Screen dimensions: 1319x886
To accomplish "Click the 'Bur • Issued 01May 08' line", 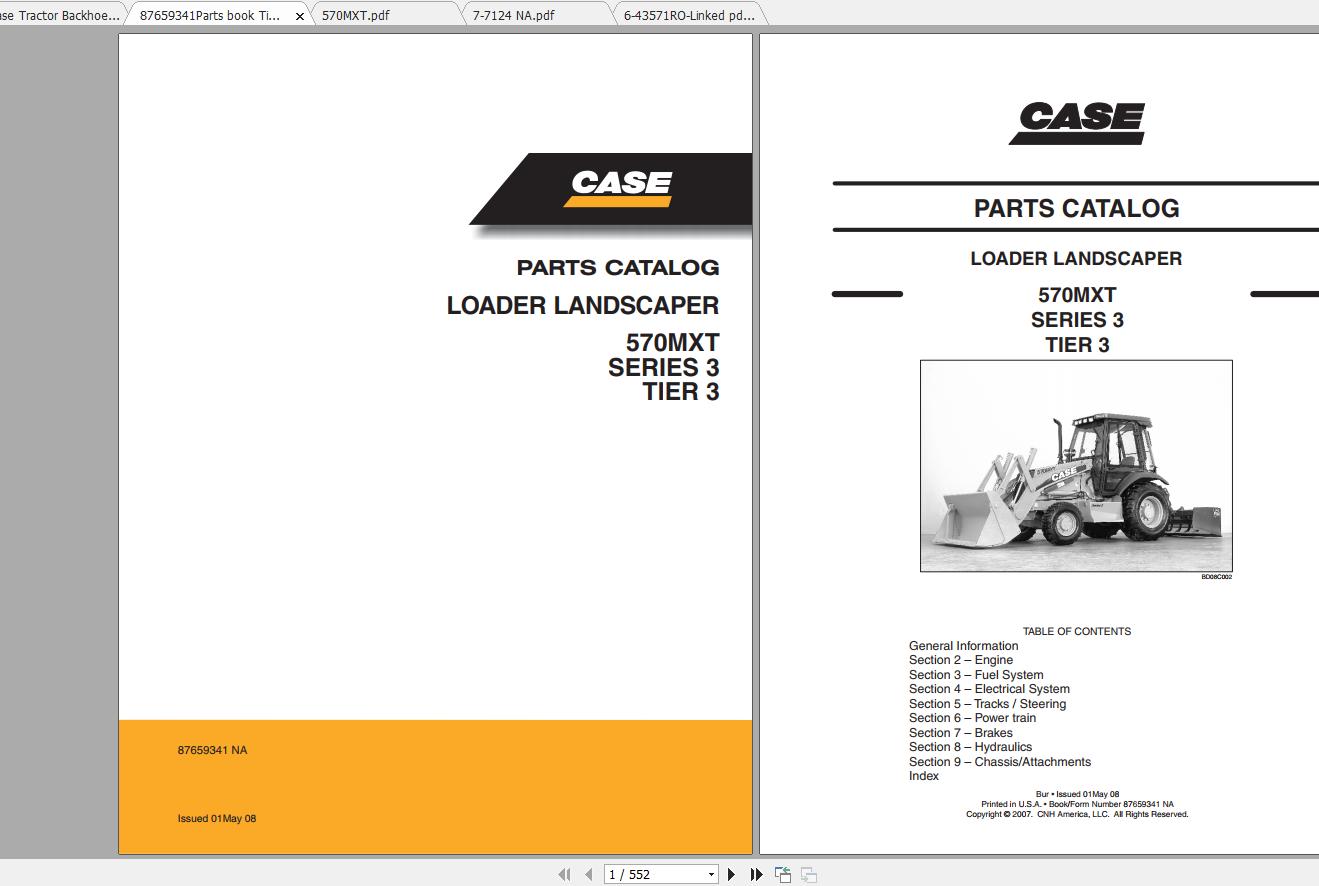I will pyautogui.click(x=1077, y=794).
